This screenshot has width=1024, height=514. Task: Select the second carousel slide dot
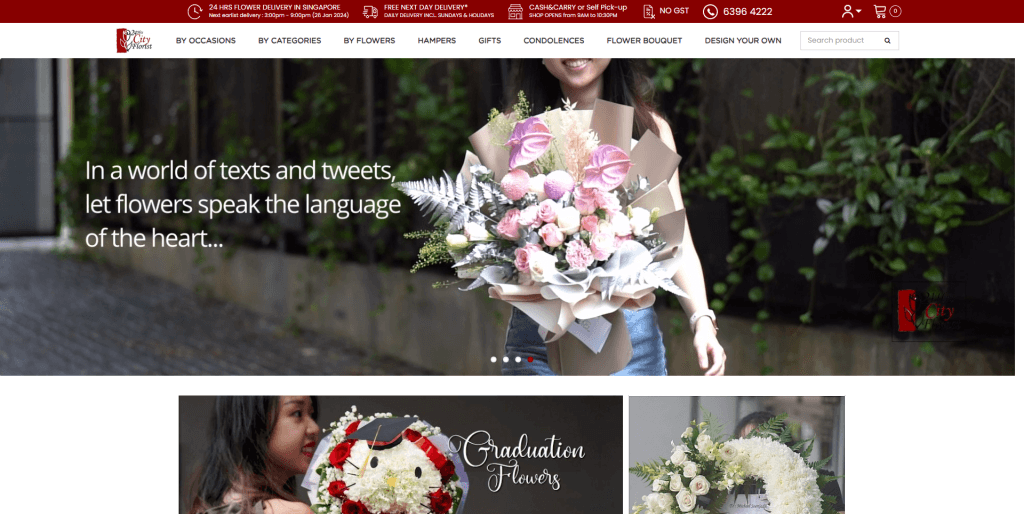[x=505, y=359]
